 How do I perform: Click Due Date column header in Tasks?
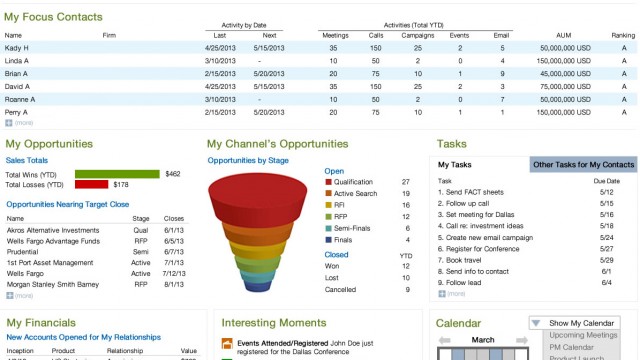pos(607,181)
